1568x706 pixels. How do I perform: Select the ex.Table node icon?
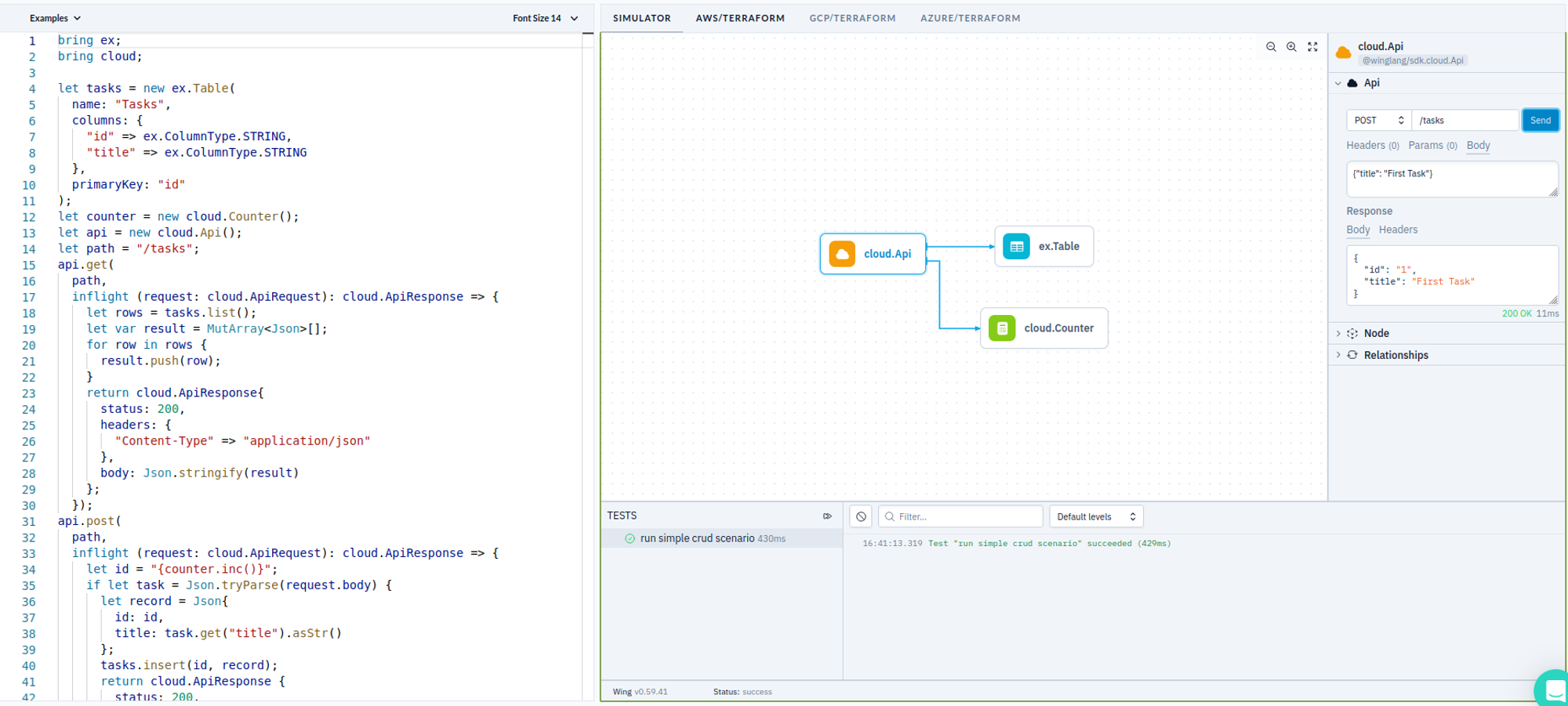[1016, 247]
